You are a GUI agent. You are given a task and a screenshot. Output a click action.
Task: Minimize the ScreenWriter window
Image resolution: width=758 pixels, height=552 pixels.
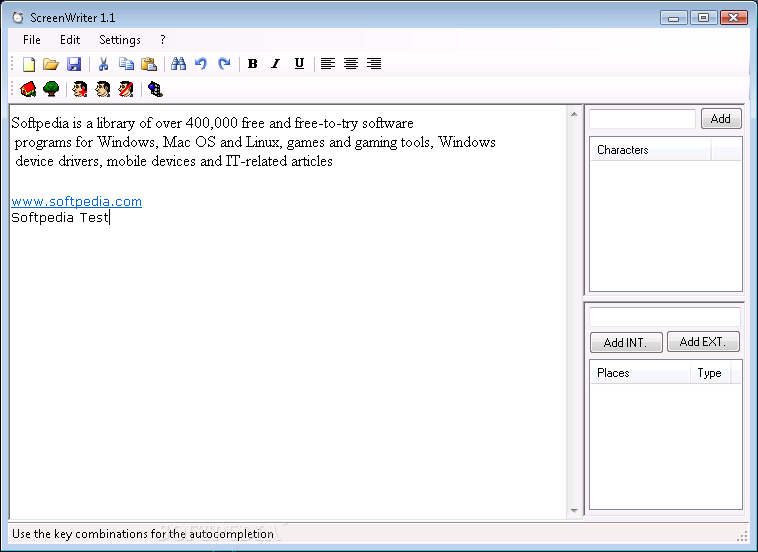point(674,18)
